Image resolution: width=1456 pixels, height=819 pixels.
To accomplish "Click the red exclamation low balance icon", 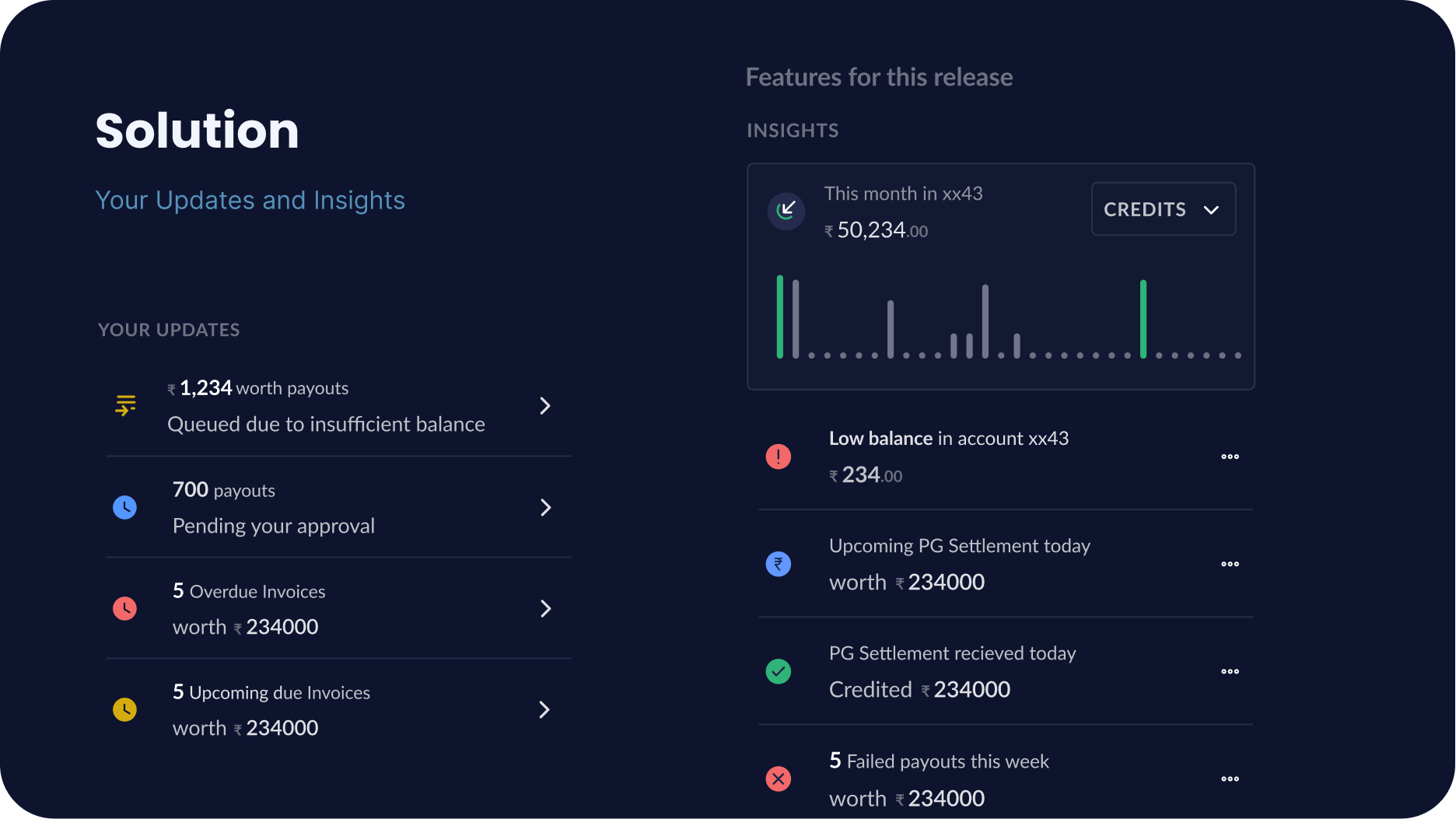I will (778, 457).
